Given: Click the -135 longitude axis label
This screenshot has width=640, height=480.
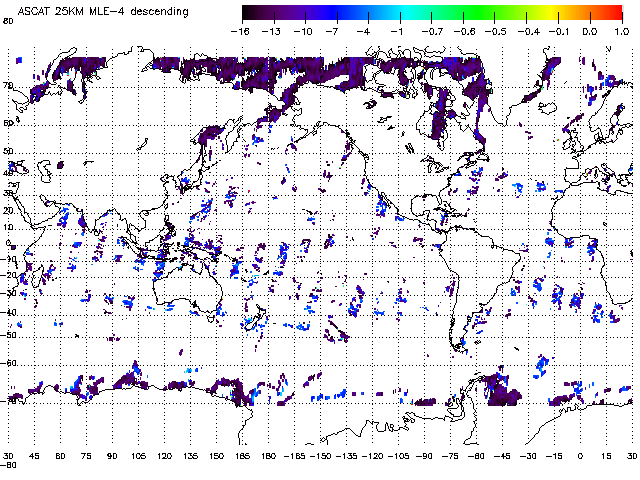Looking at the screenshot, I should pyautogui.click(x=347, y=456).
